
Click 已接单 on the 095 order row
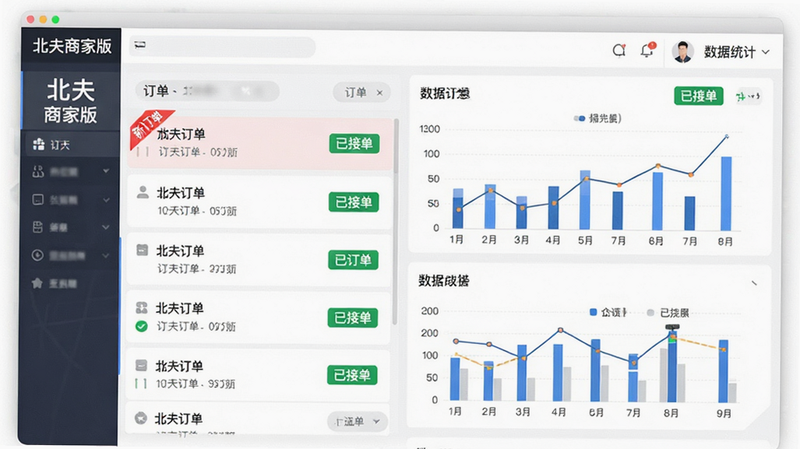pyautogui.click(x=353, y=318)
